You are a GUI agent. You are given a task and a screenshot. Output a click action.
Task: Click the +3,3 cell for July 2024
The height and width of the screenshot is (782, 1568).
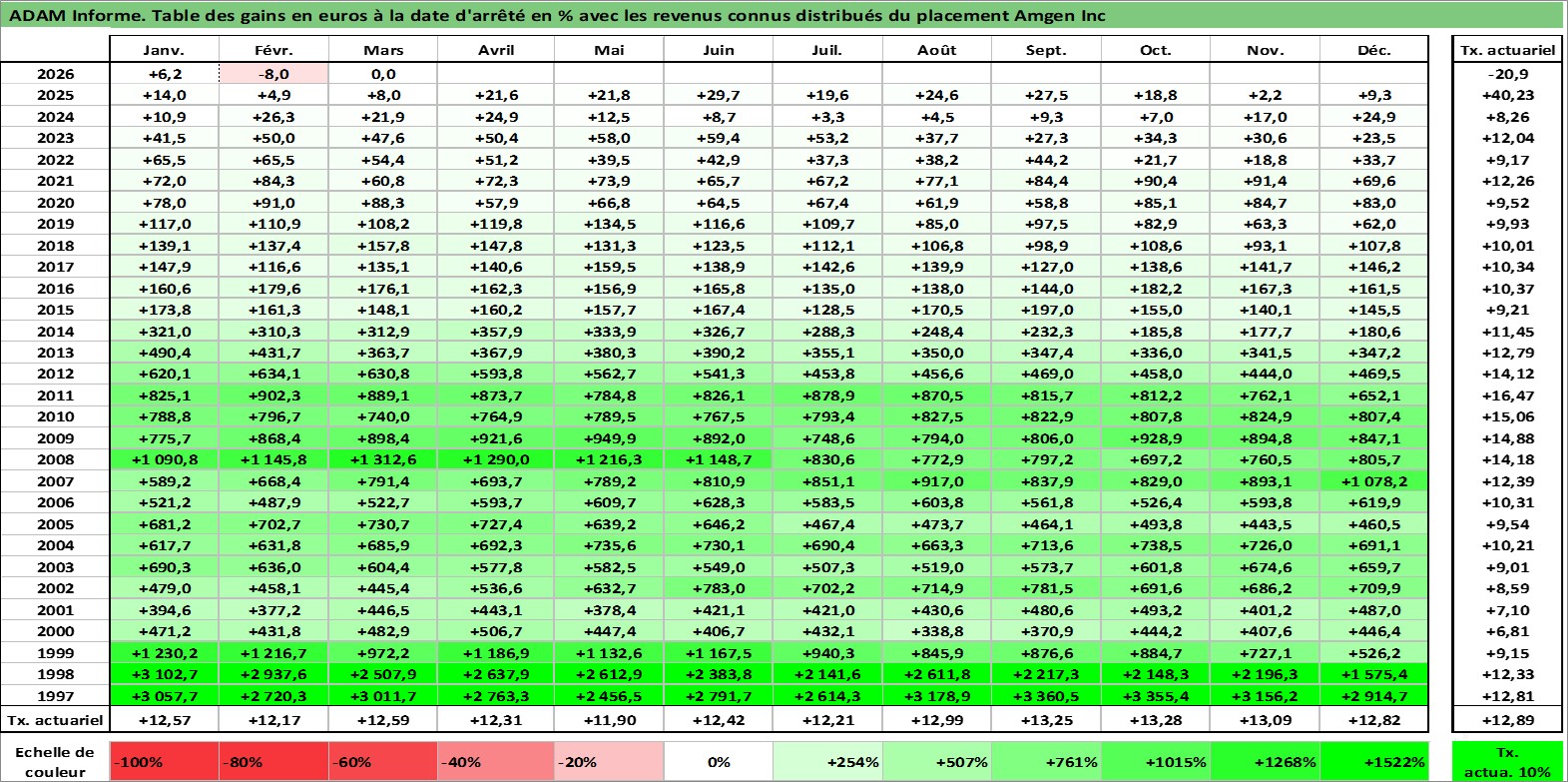click(827, 117)
